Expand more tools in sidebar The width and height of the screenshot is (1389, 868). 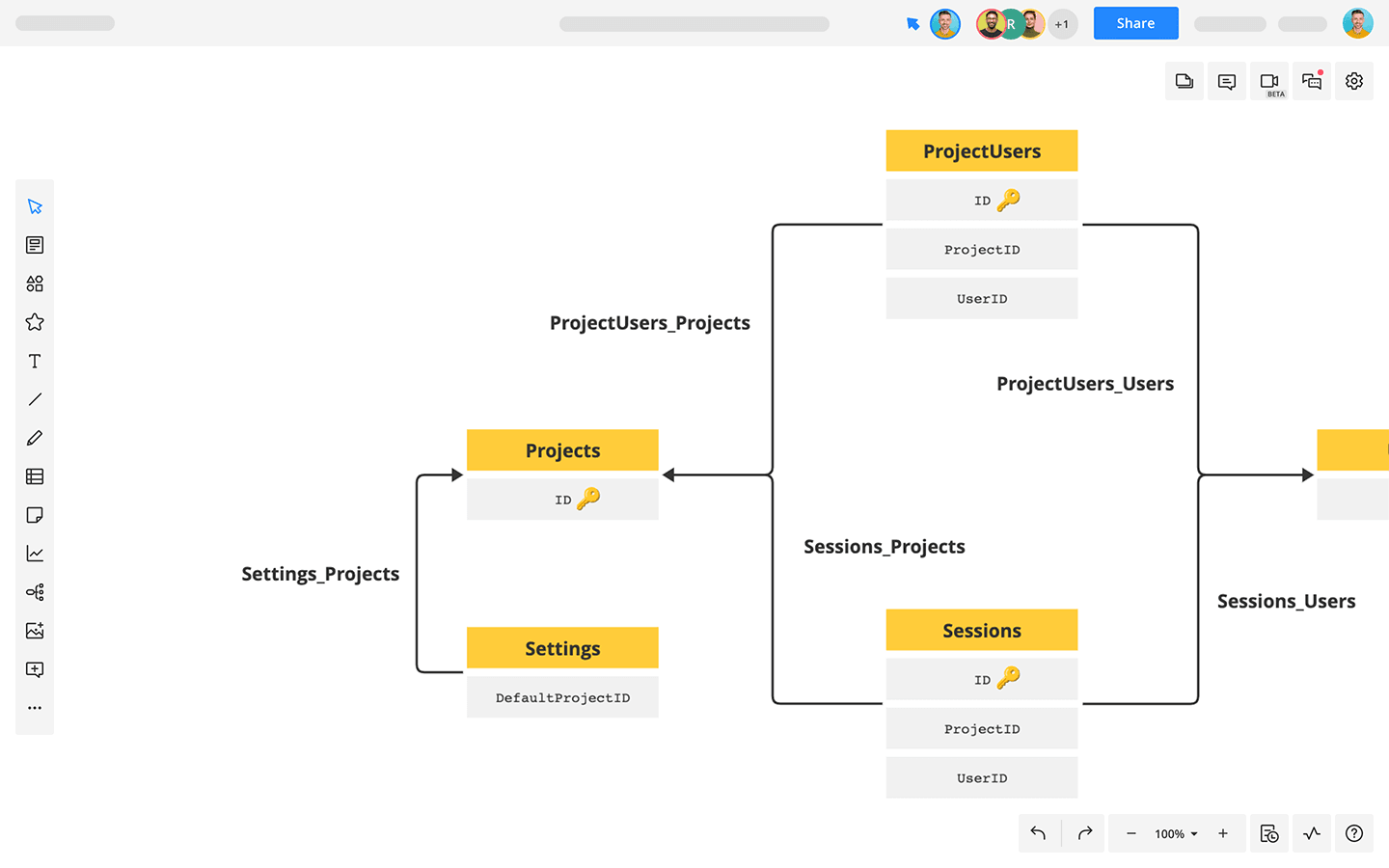click(35, 708)
